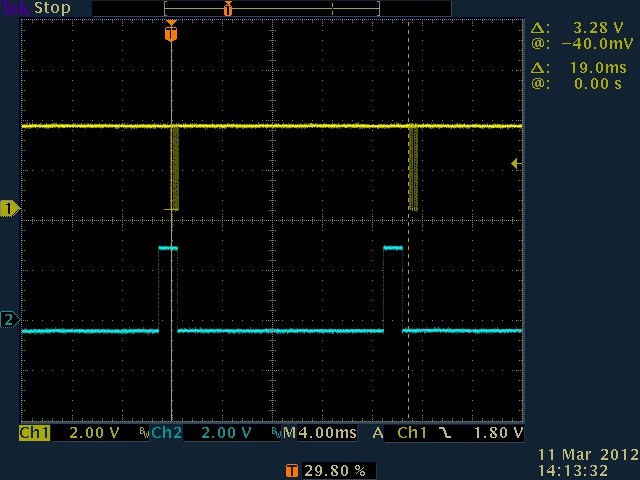Image resolution: width=640 pixels, height=480 pixels.
Task: Click the falling edge trigger slope icon
Action: click(442, 433)
